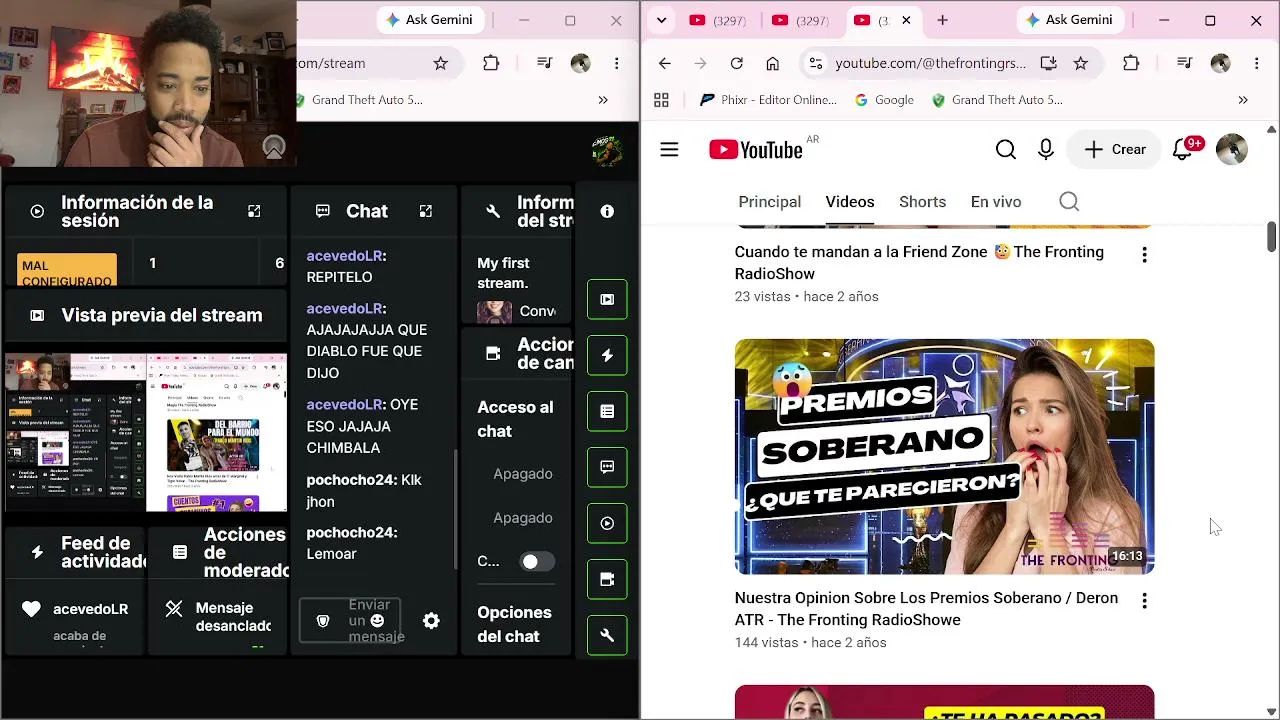
Task: Show hidden bookmarks in the Twitch window
Action: (603, 100)
